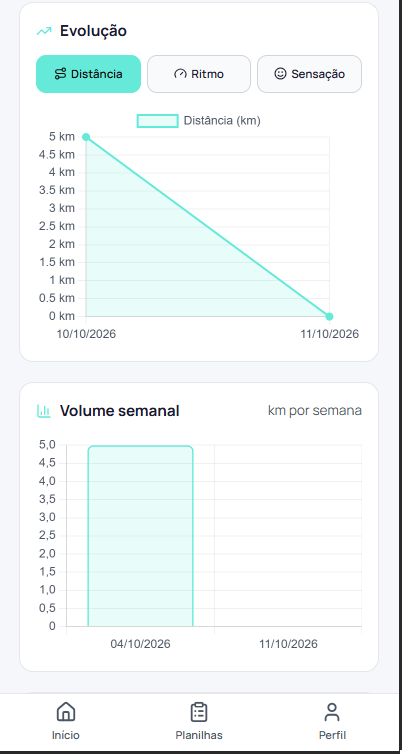Click the 5 km data point on chart

(x=86, y=137)
